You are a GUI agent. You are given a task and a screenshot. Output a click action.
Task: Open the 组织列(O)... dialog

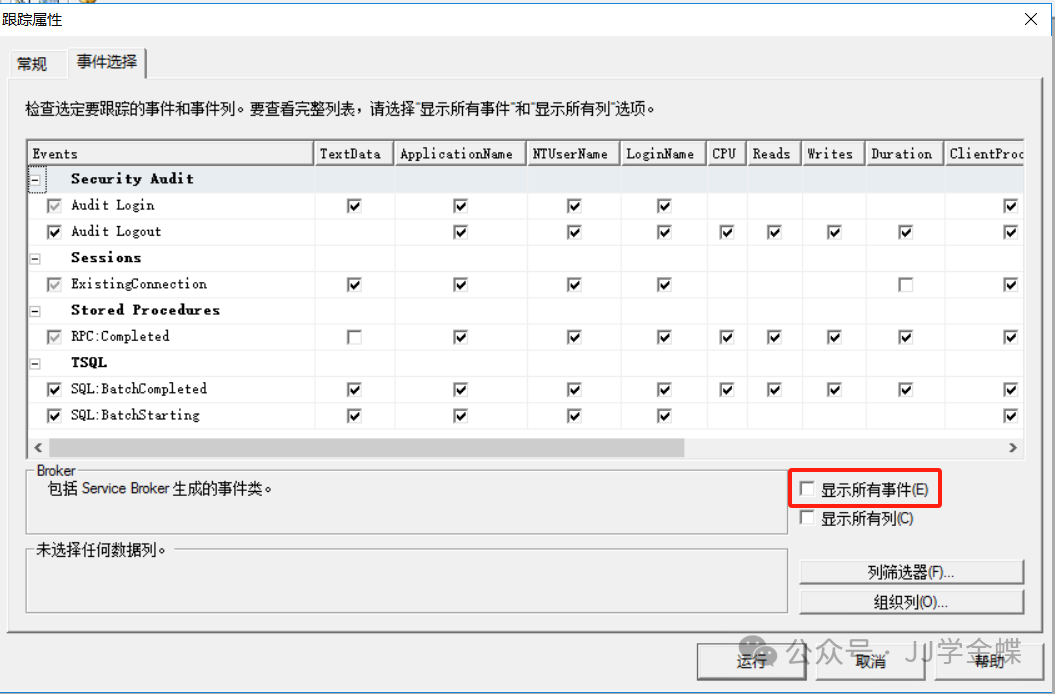point(911,602)
